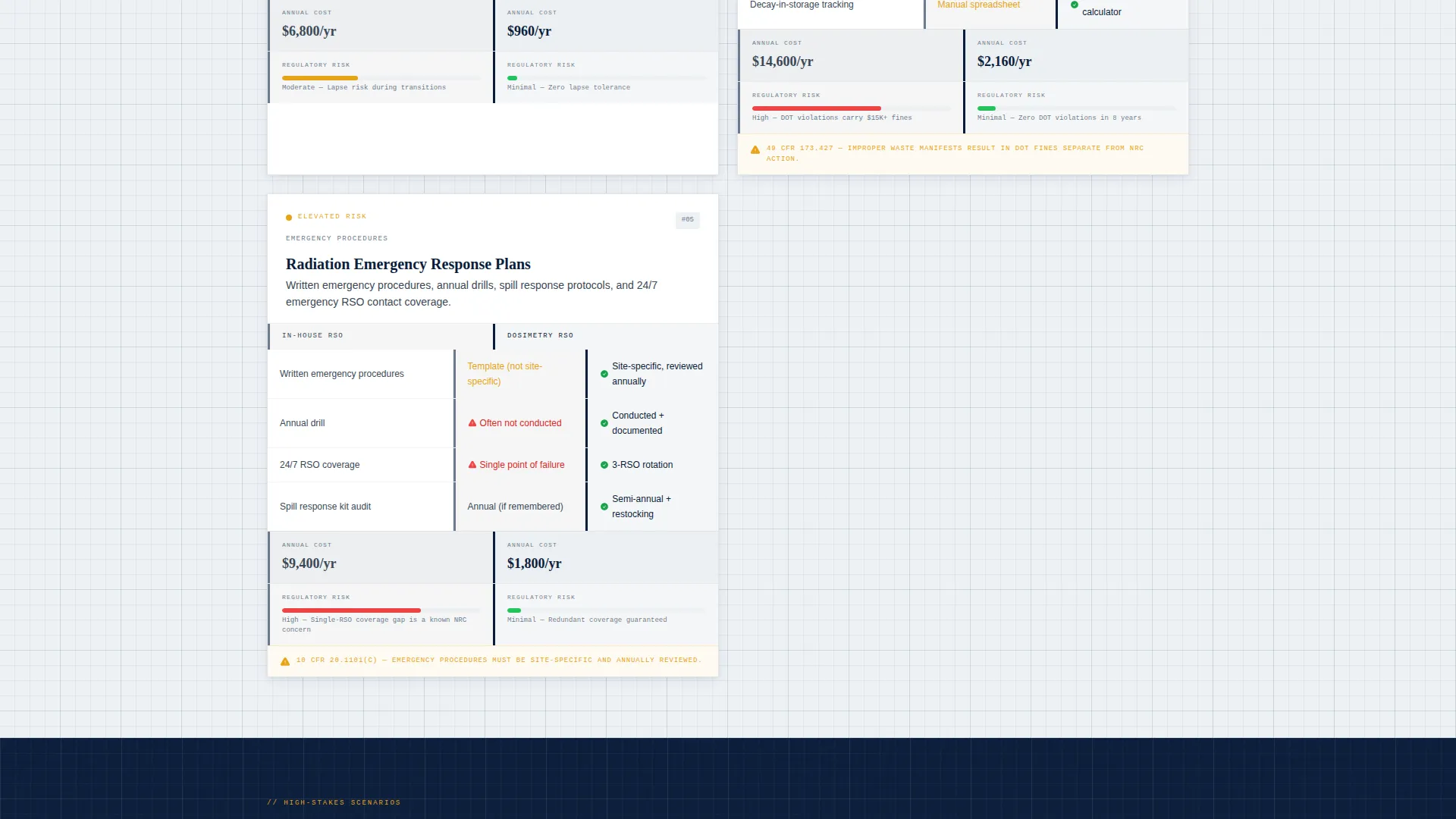Click green risk bar under $960/yr
1456x819 pixels.
click(513, 78)
